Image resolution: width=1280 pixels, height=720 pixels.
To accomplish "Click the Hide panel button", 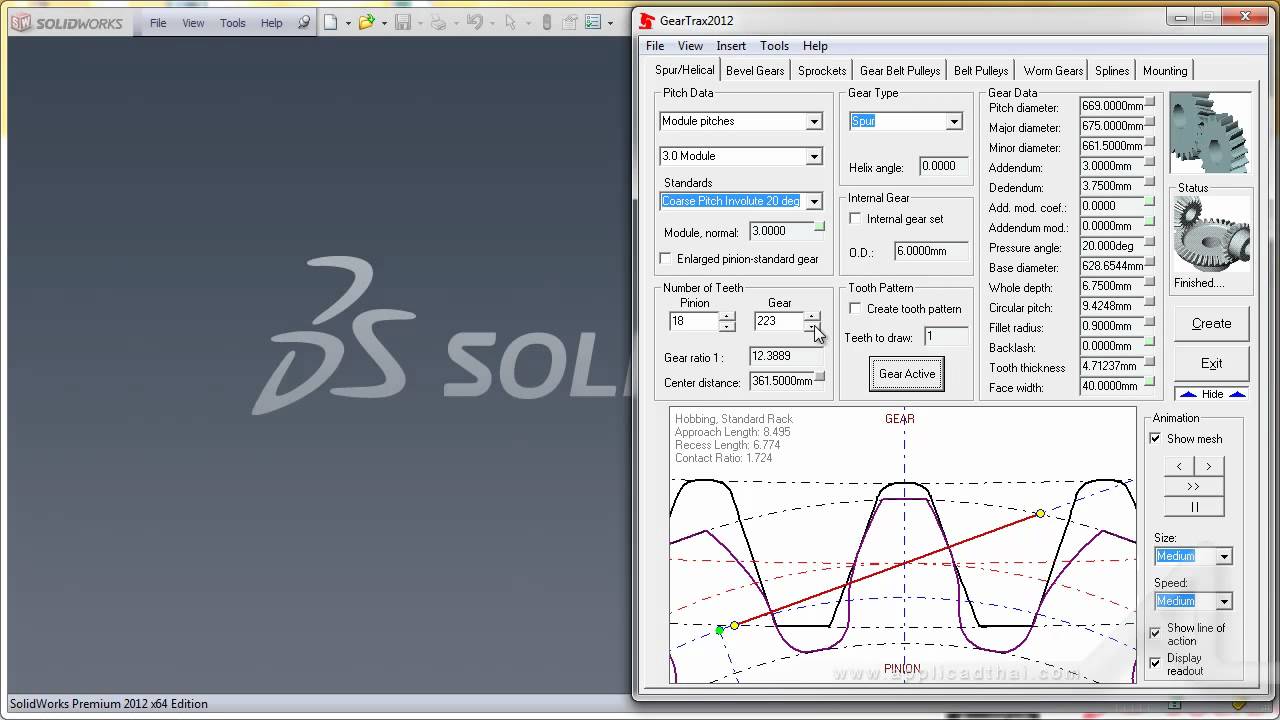I will pyautogui.click(x=1212, y=394).
